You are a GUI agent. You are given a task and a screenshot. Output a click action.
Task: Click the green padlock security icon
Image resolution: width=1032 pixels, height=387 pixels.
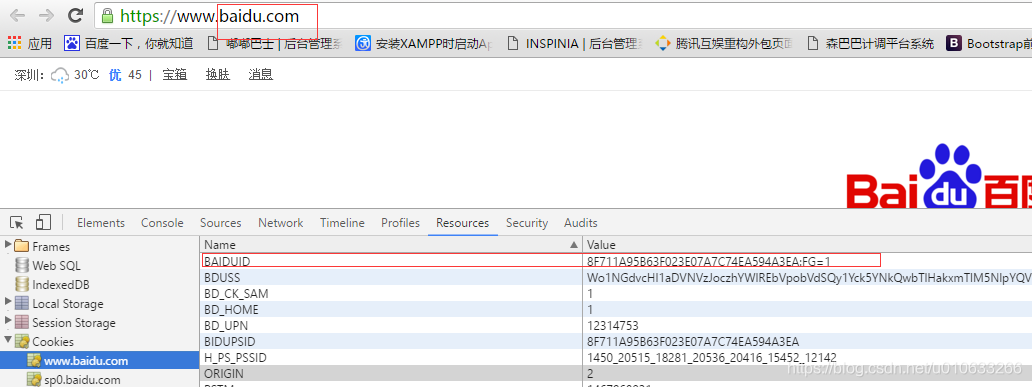(107, 16)
